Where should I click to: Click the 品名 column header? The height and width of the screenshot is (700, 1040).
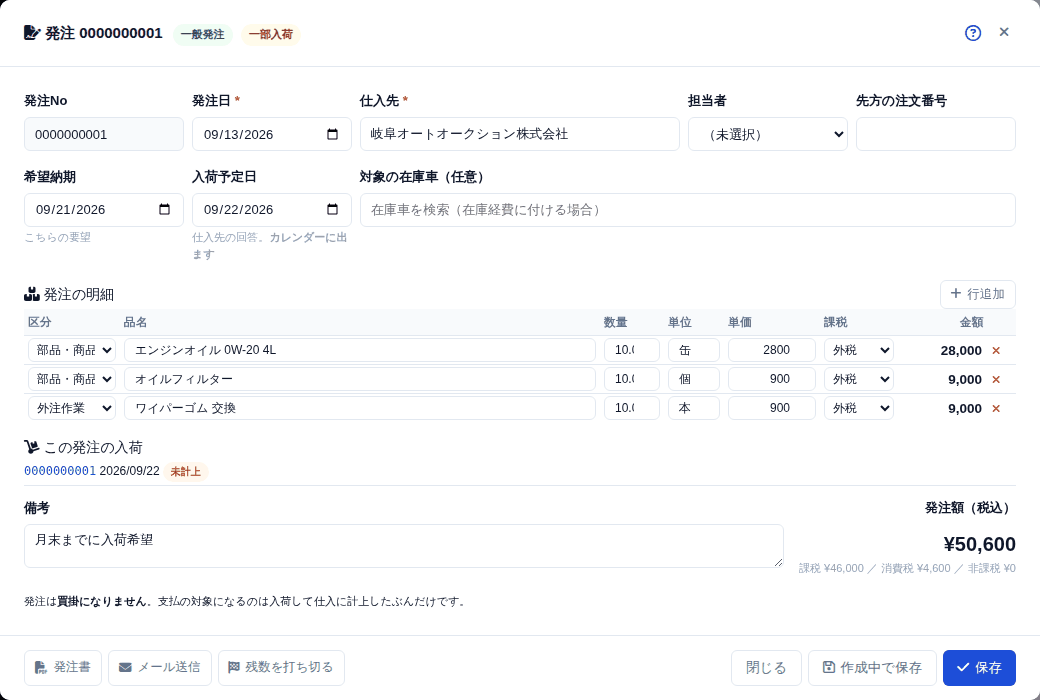point(135,322)
